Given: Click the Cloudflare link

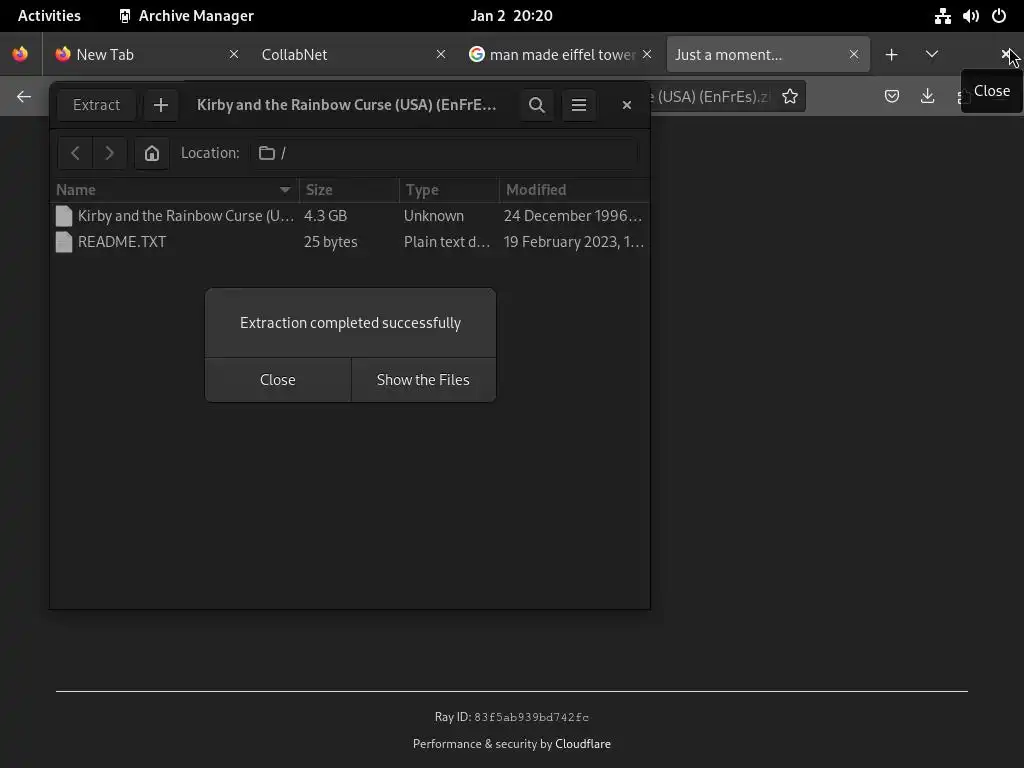Looking at the screenshot, I should pos(583,744).
